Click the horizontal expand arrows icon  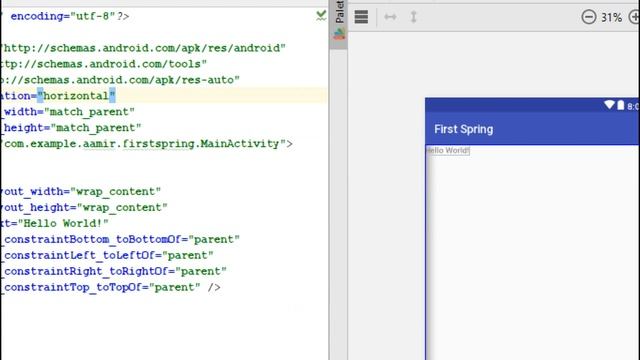pos(390,17)
